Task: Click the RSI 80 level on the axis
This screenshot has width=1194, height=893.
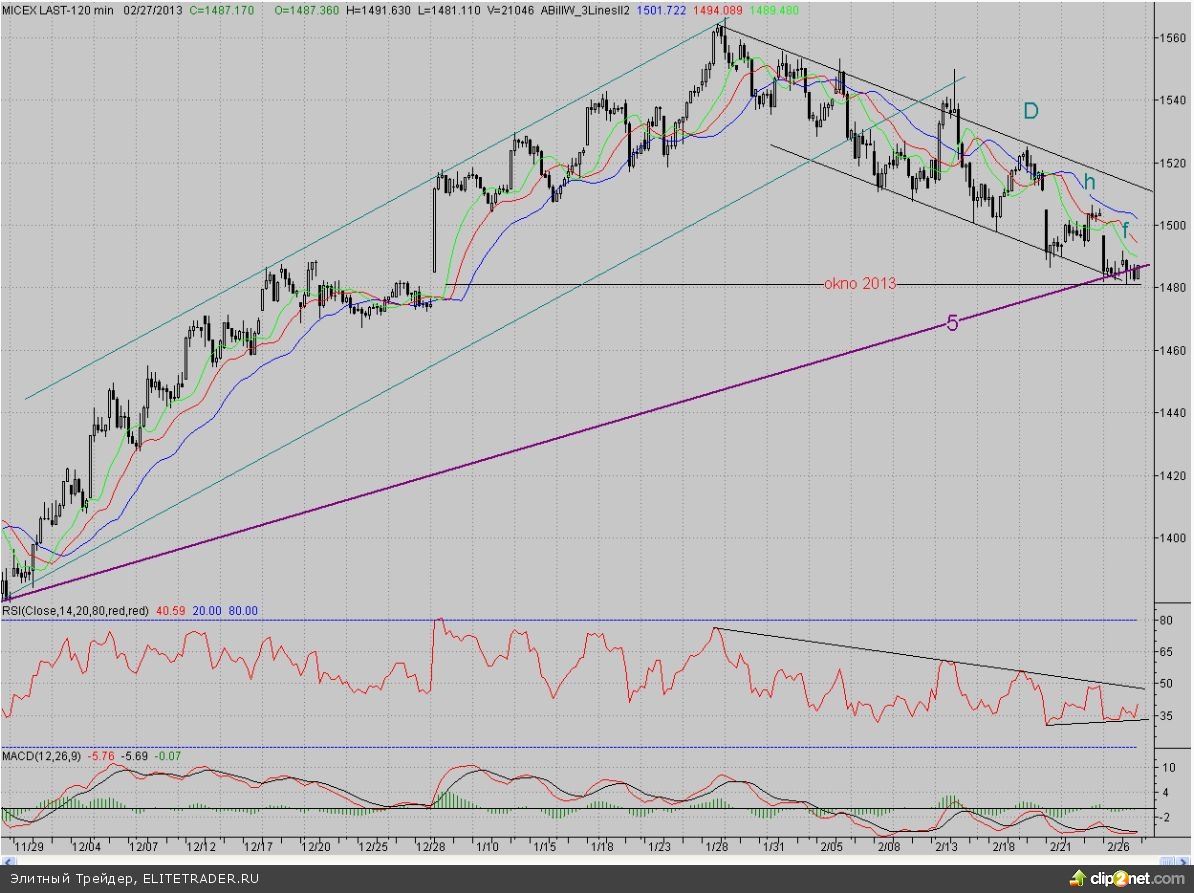Action: click(x=1165, y=620)
